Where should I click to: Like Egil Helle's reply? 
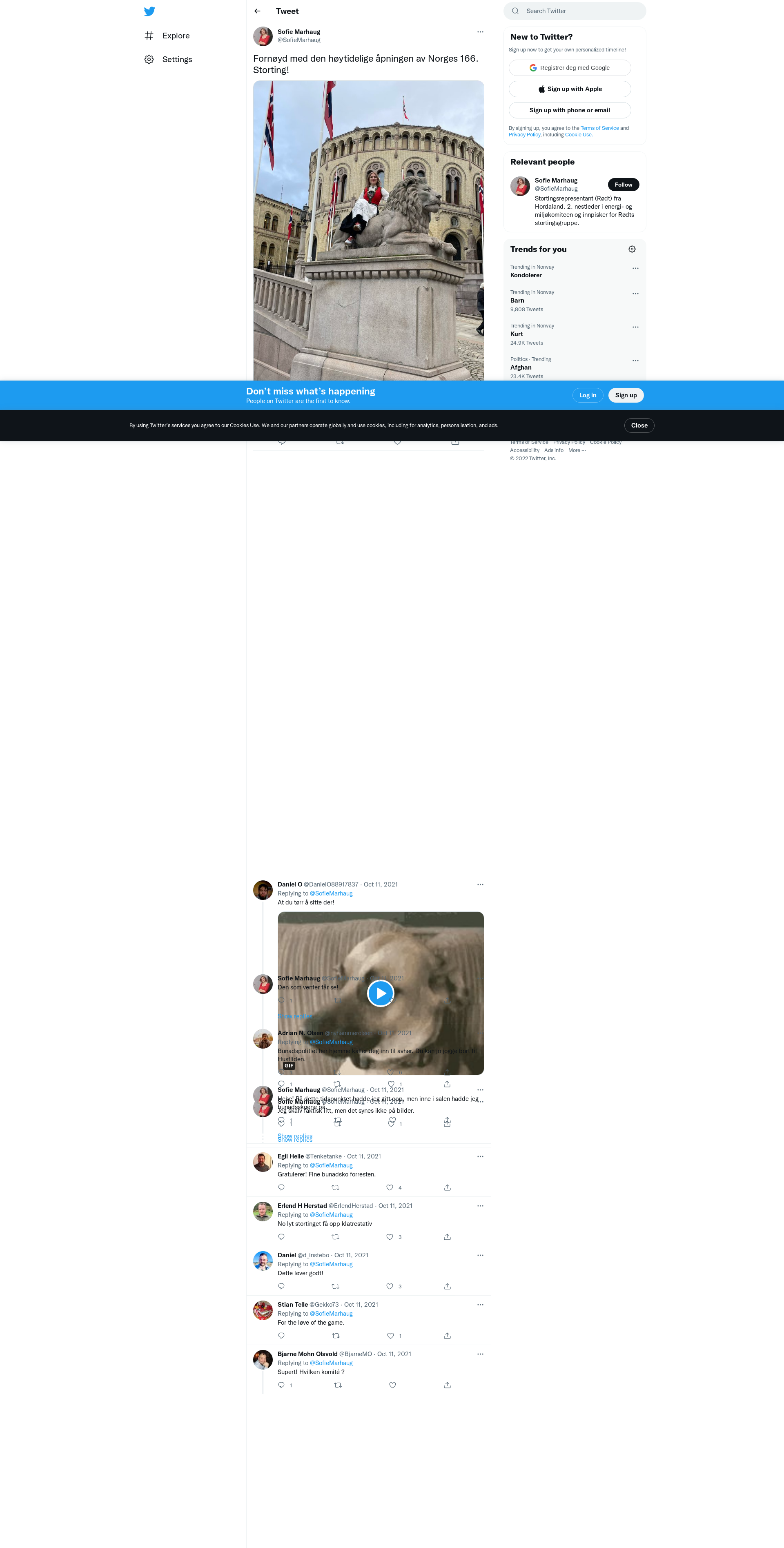click(x=390, y=1187)
